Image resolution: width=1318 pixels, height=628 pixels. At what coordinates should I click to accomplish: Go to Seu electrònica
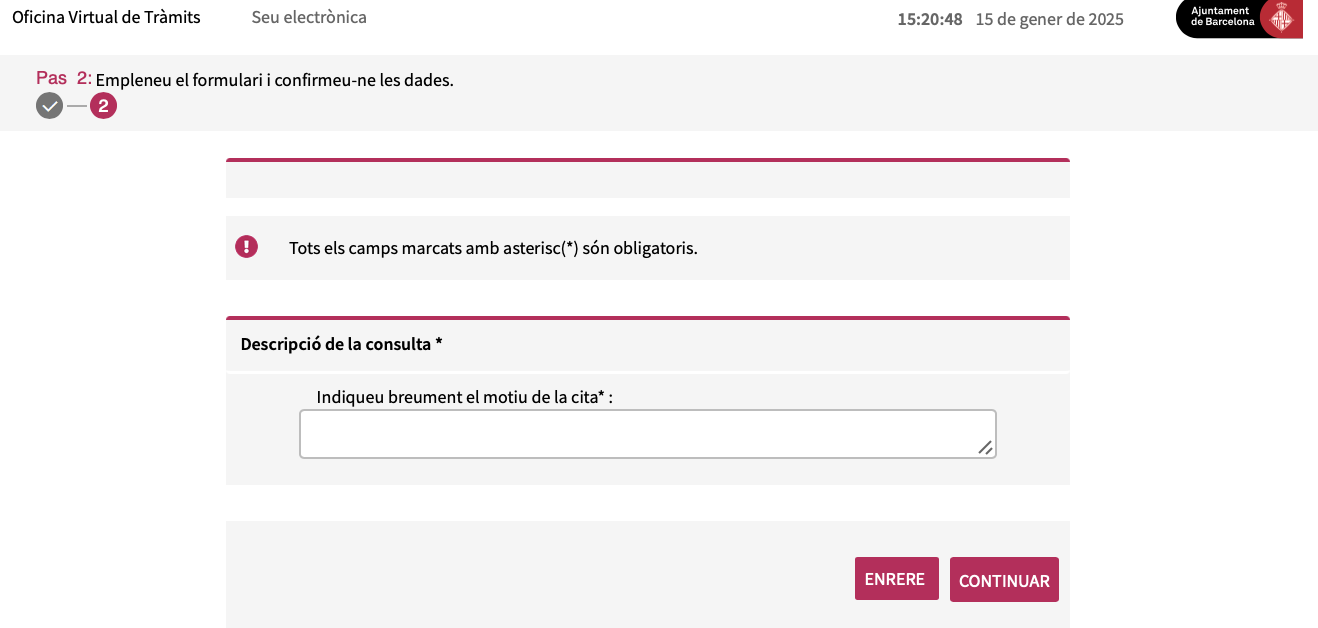[309, 18]
